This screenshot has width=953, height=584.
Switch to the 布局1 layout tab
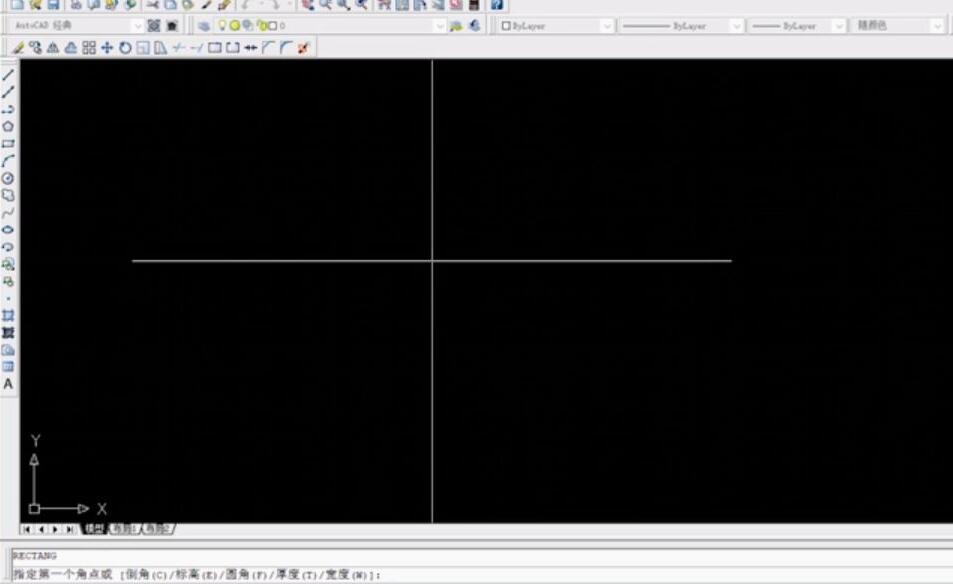(124, 529)
